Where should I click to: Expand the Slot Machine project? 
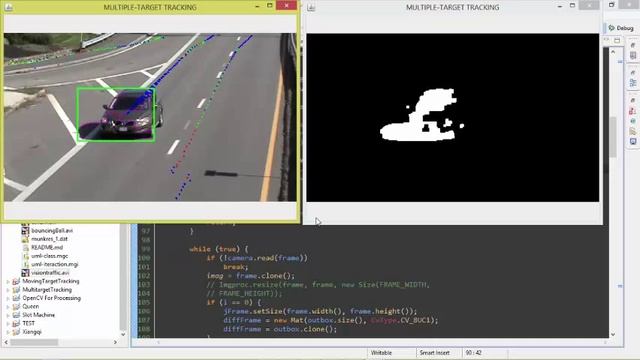click(x=8, y=315)
